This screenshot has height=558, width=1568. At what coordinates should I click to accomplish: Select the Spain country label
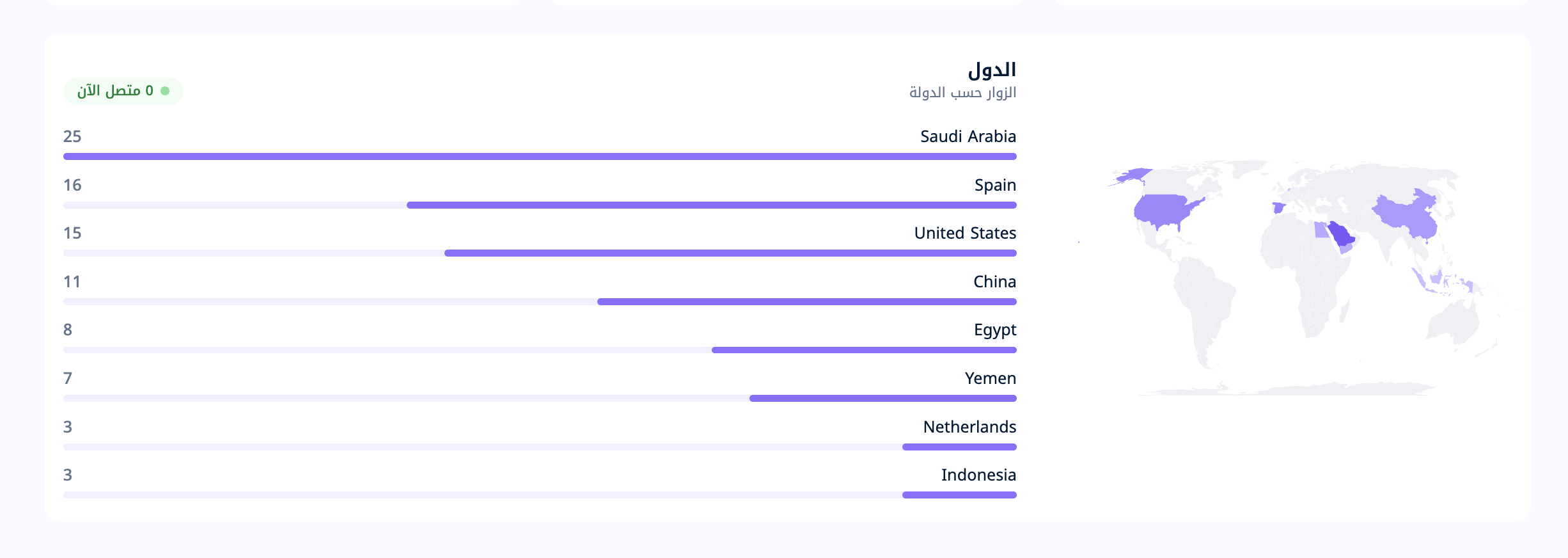tap(995, 185)
